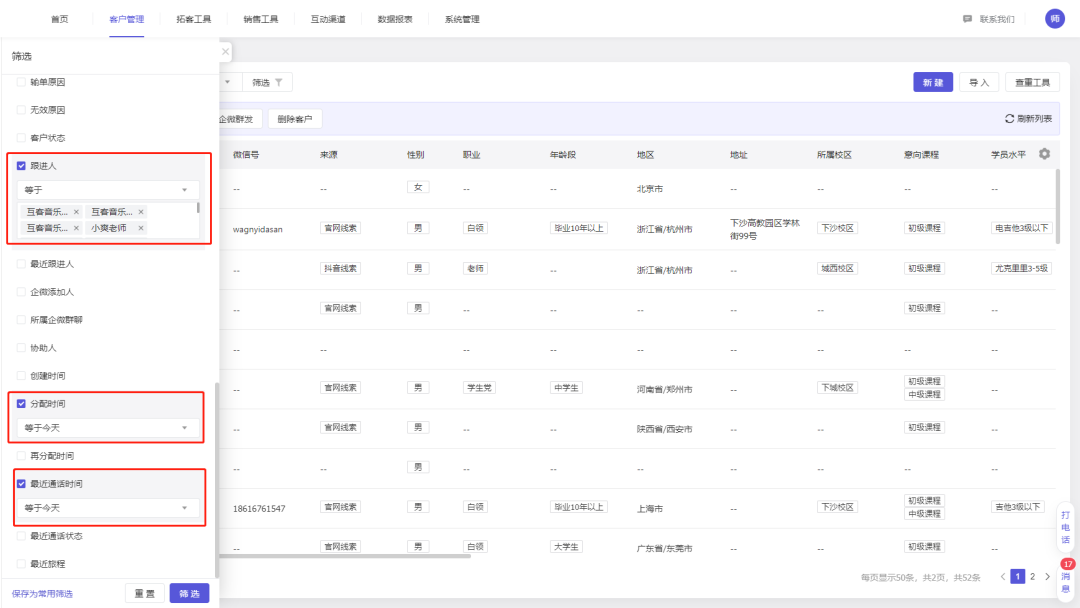Open the 消息 messages floating button

pyautogui.click(x=1065, y=581)
